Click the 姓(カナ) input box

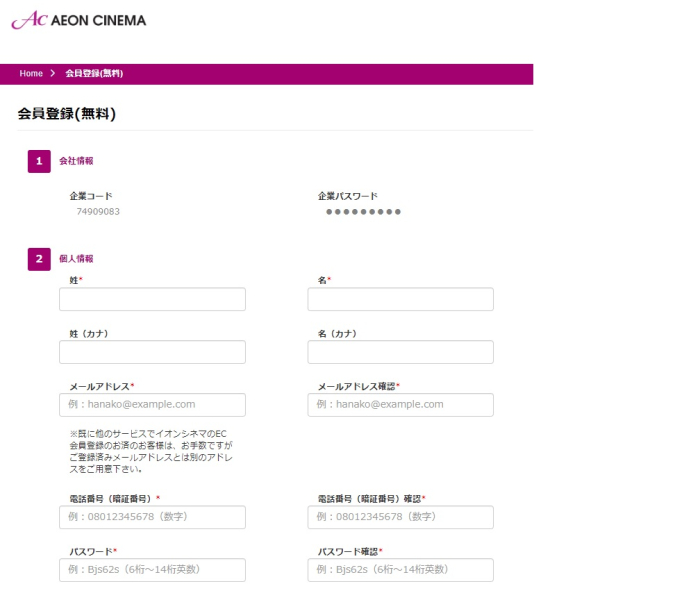click(x=152, y=352)
